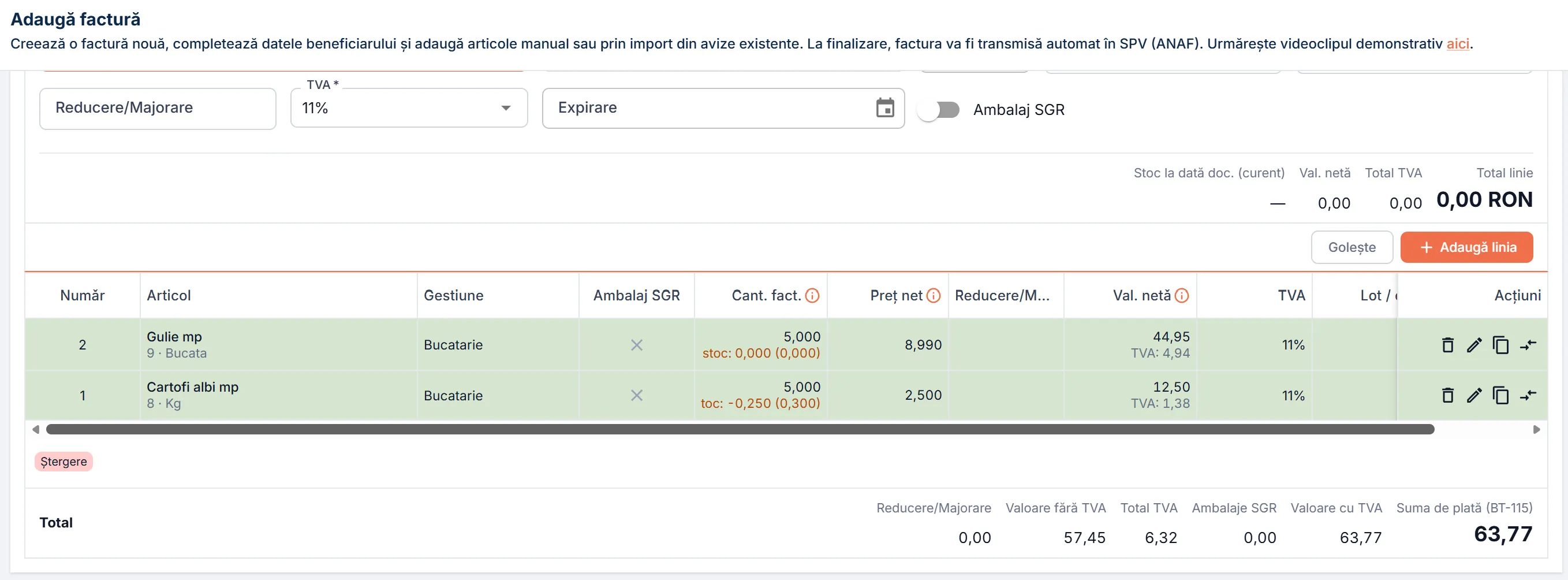Click the horizontal table scrollbar thumb
The width and height of the screenshot is (1568, 580).
740,430
